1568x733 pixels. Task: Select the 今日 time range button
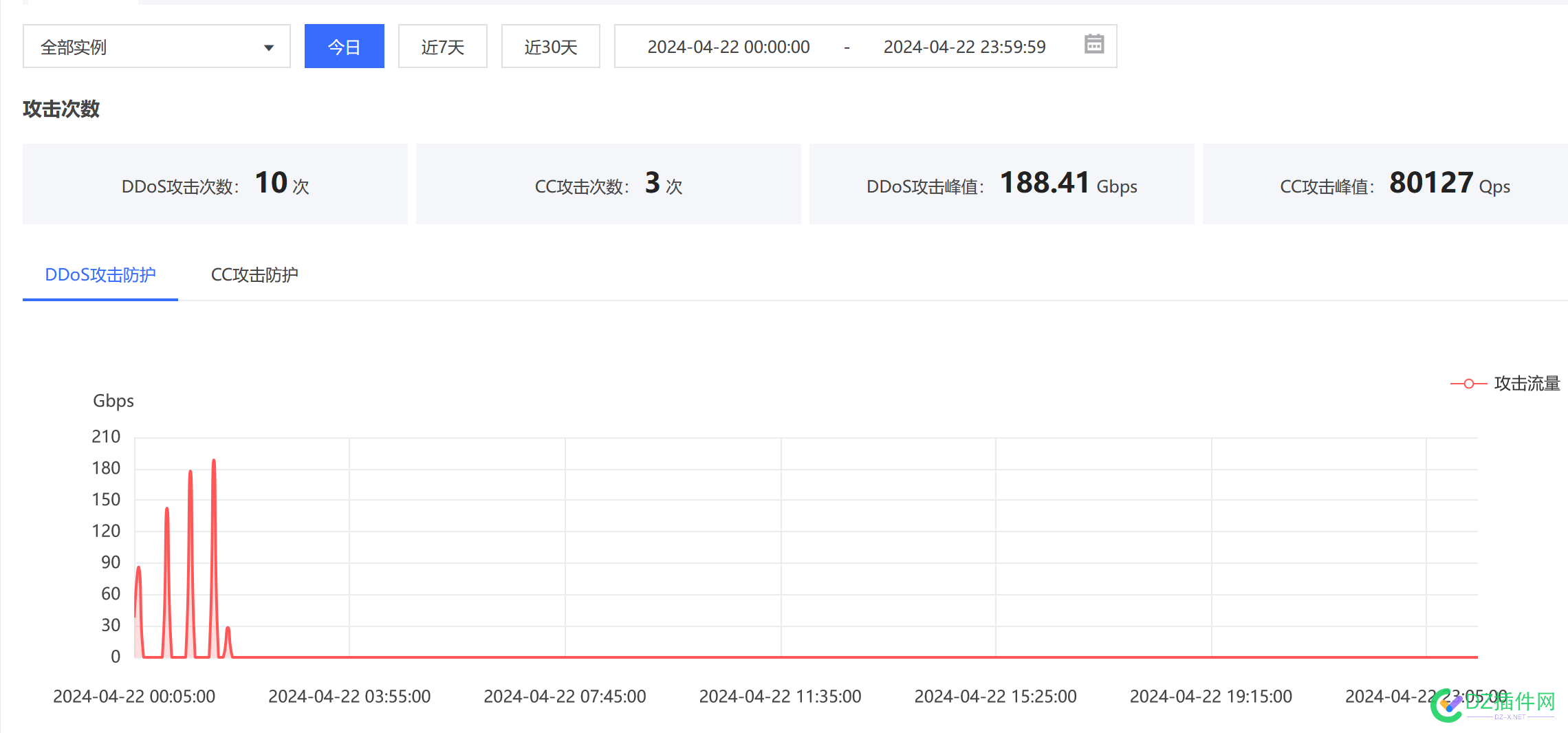click(344, 47)
